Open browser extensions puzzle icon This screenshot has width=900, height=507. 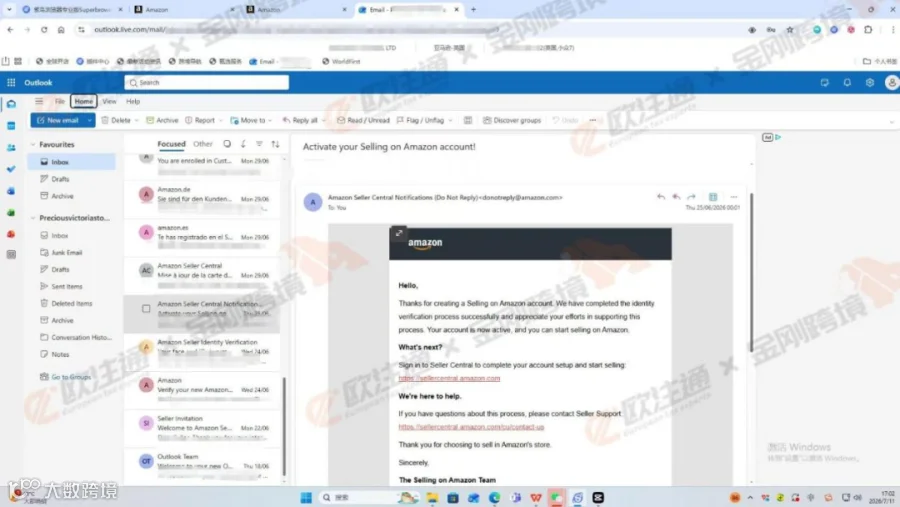[868, 30]
